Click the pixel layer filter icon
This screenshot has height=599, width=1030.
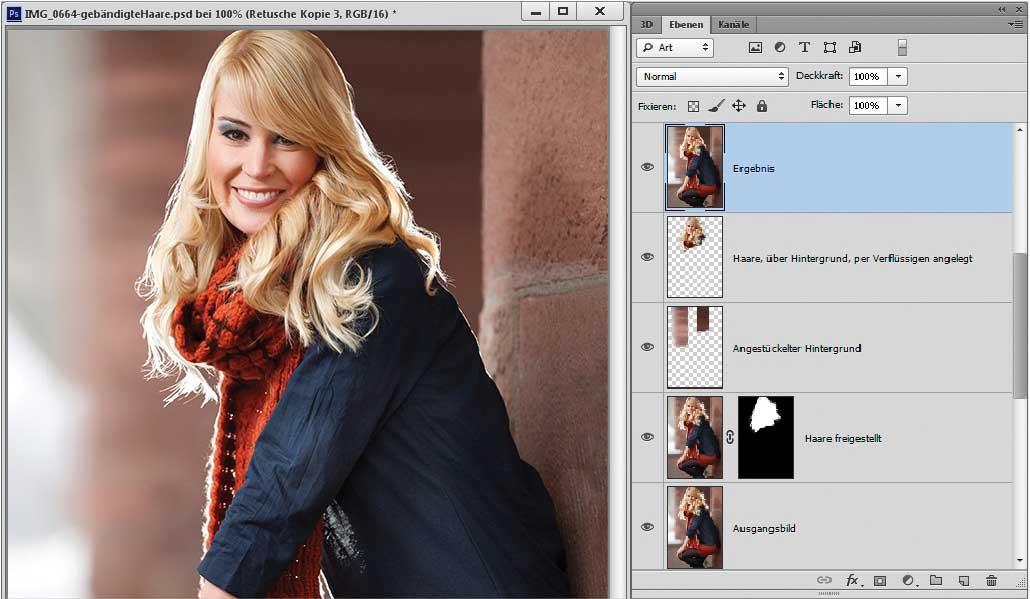tap(755, 47)
